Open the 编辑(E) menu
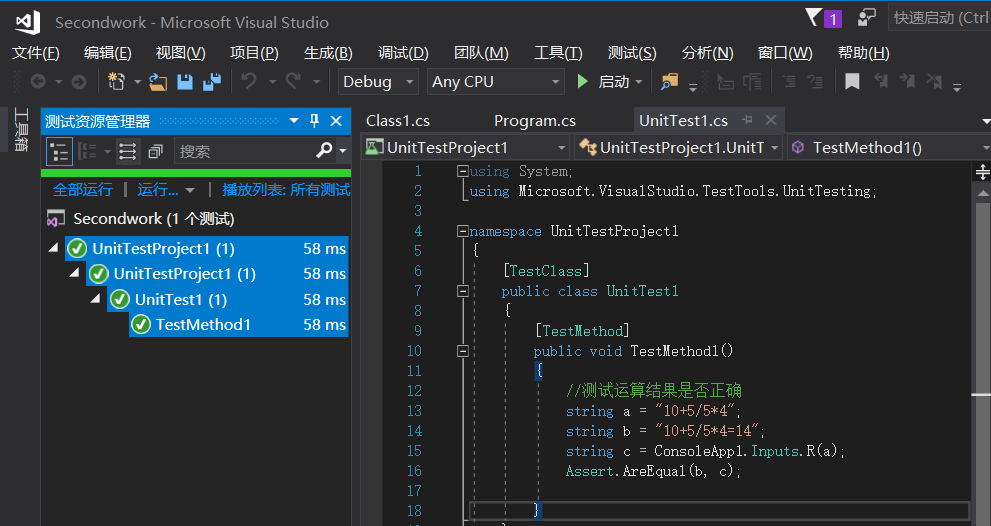 coord(107,52)
